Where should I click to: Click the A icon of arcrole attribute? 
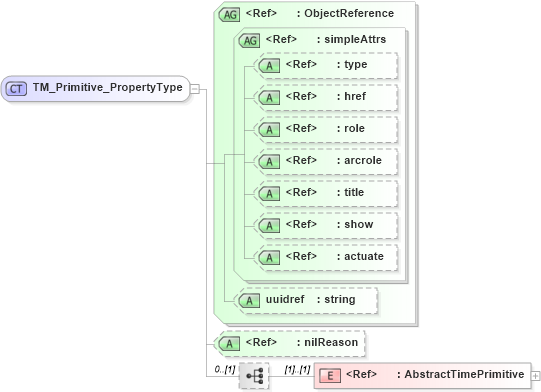[269, 161]
